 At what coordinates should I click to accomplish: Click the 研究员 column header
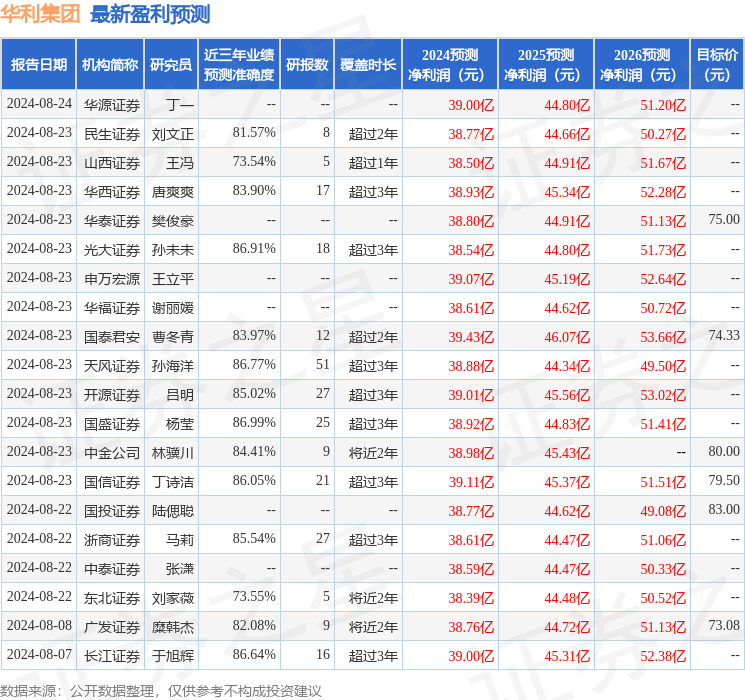tap(171, 65)
